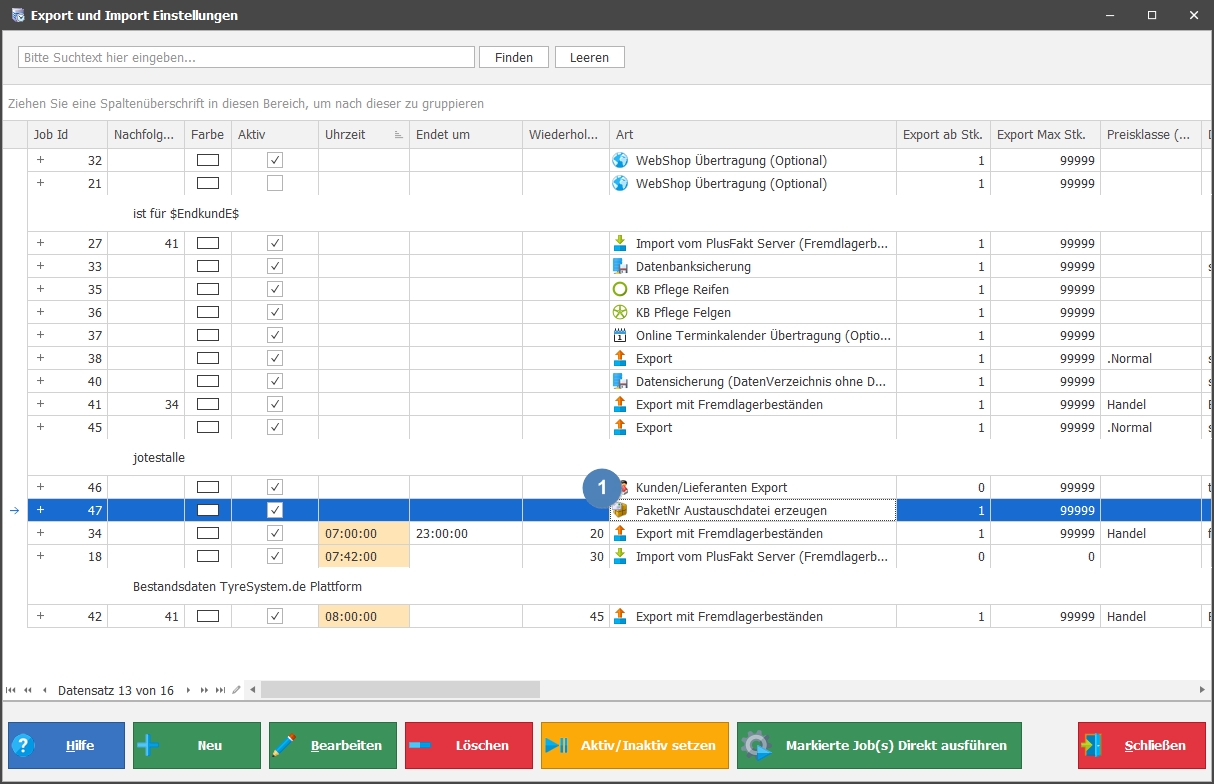This screenshot has width=1214, height=784.
Task: Click the export icon in Job 34 row
Action: 620,533
